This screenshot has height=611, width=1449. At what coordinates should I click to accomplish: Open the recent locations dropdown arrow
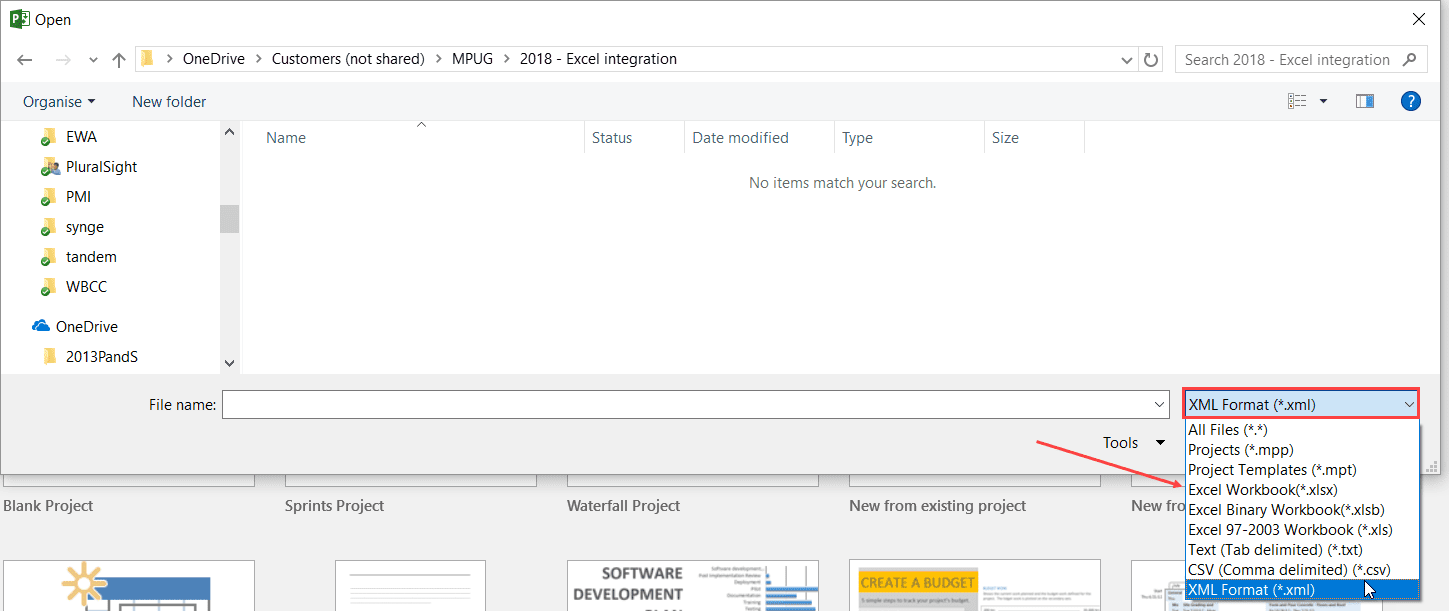(x=93, y=60)
